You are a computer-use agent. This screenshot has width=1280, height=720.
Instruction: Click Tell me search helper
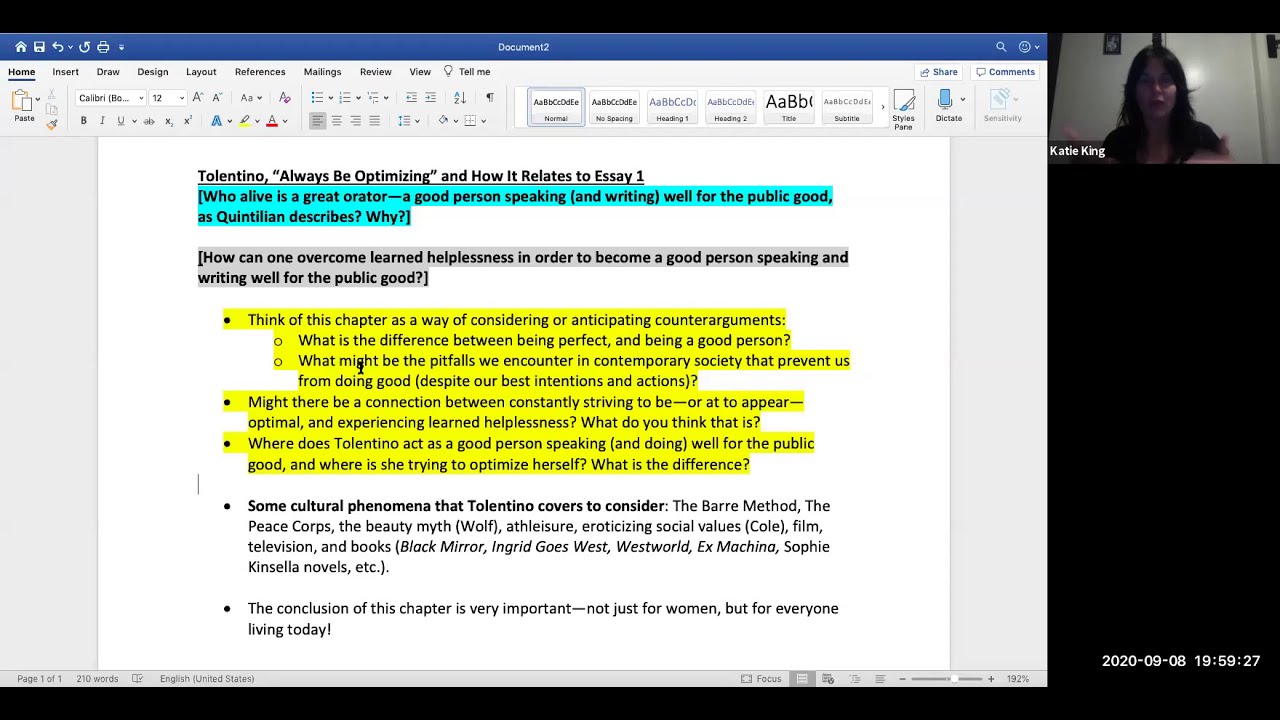pos(467,72)
